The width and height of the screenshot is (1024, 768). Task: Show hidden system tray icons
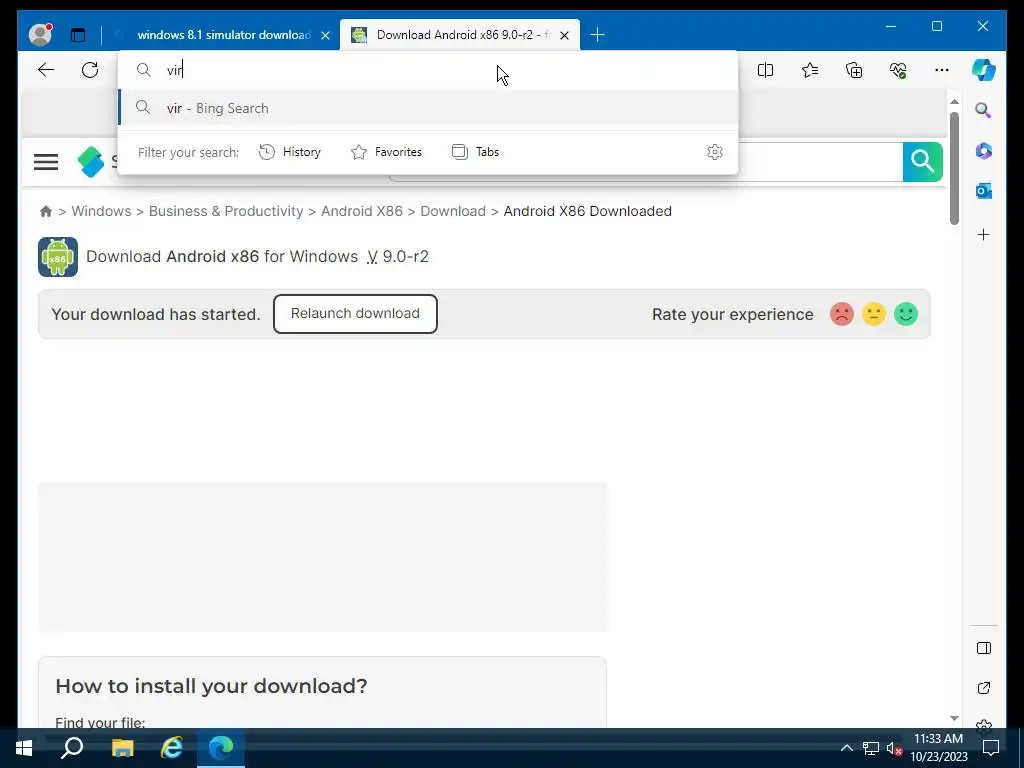click(846, 748)
